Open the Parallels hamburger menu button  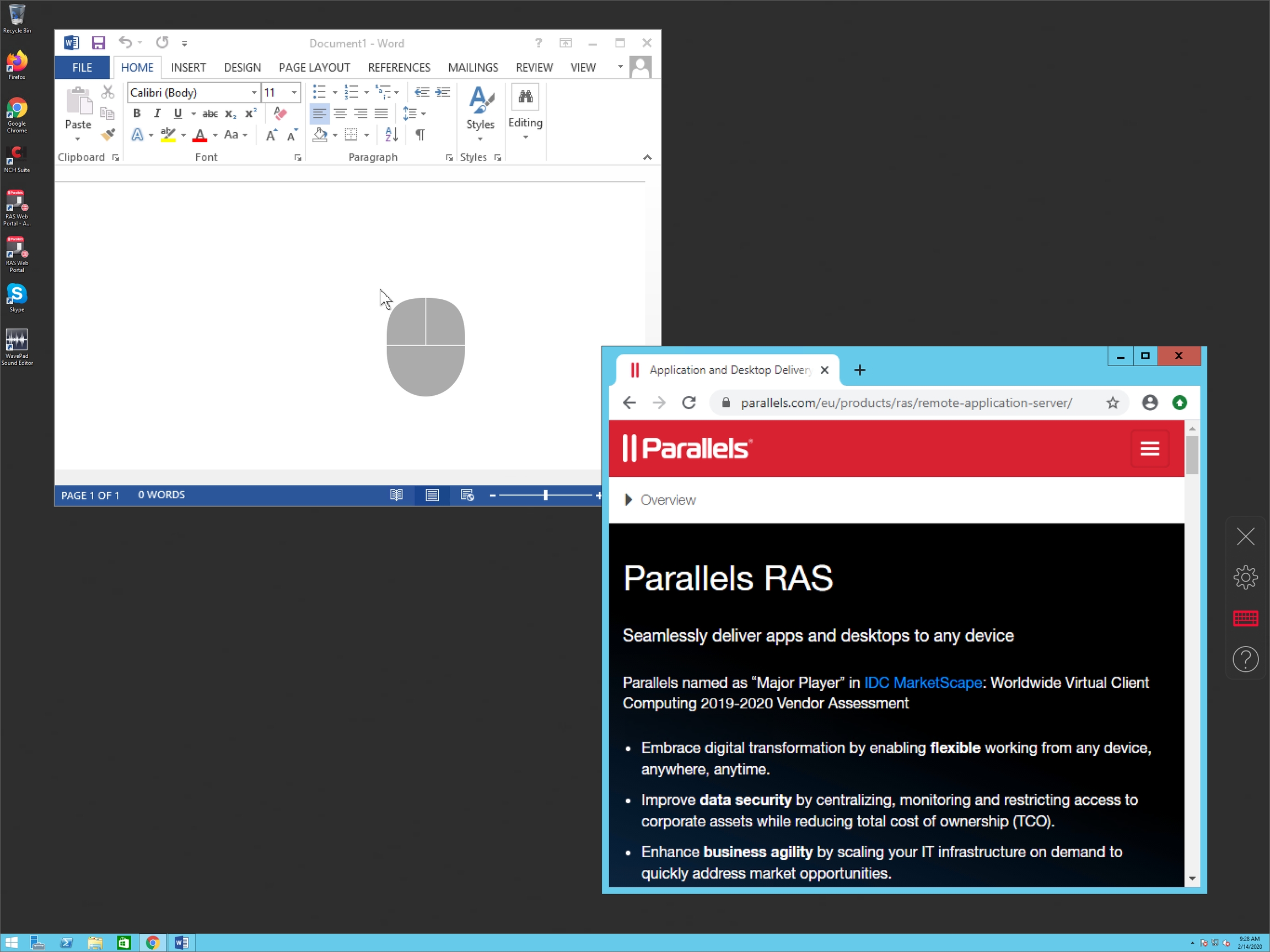(x=1149, y=449)
